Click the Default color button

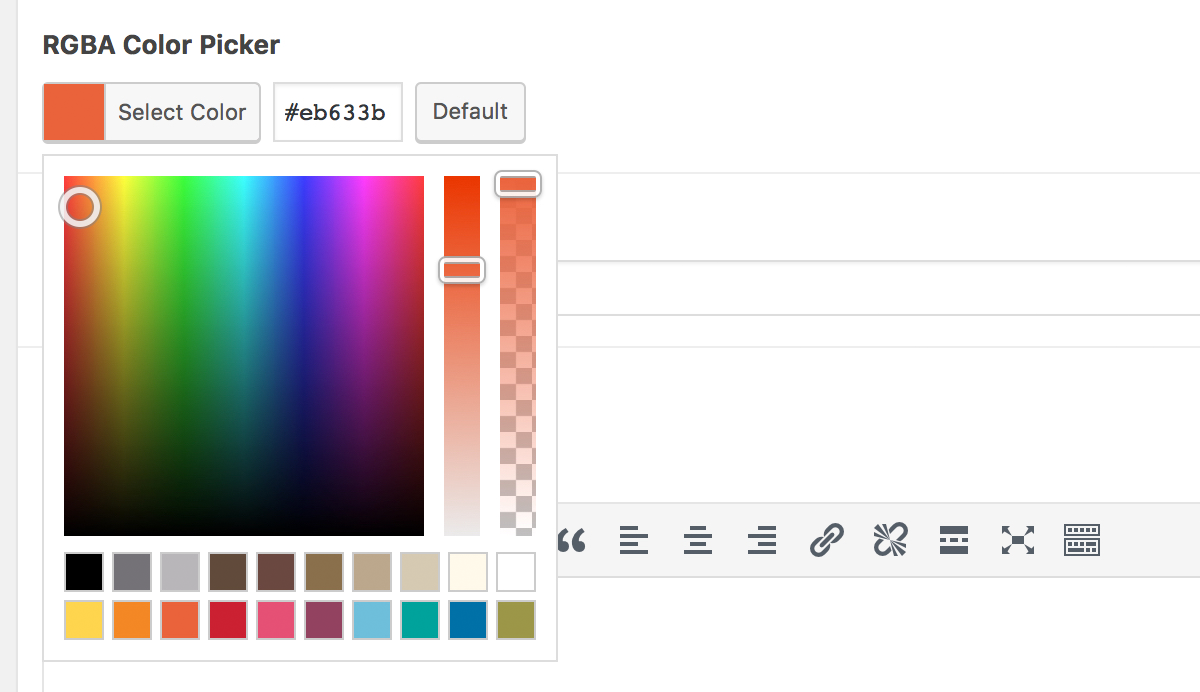click(470, 112)
